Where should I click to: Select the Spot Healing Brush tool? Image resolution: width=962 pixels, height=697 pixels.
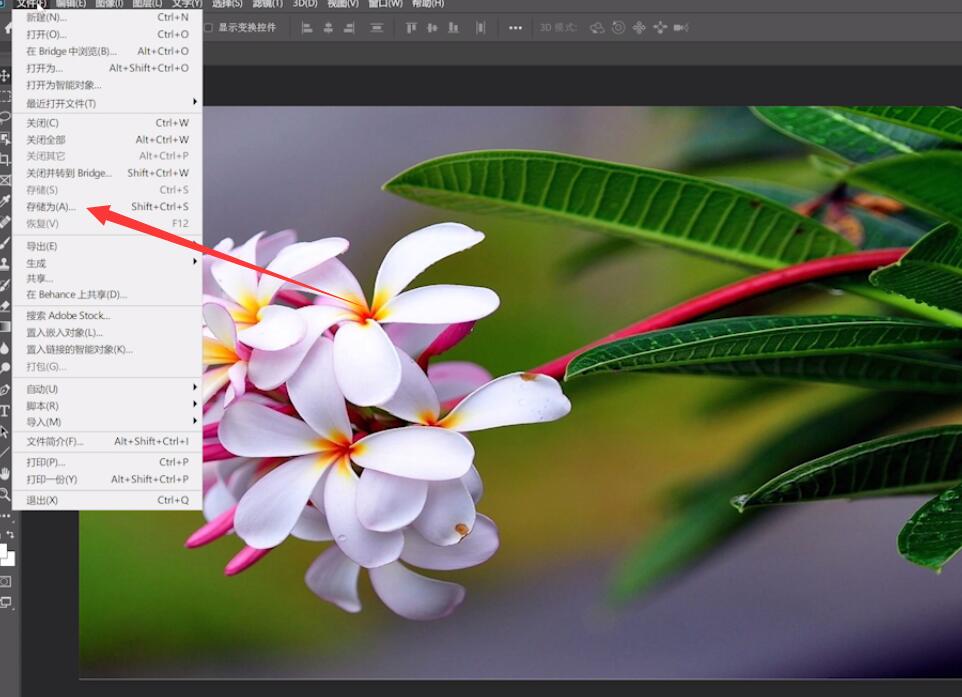click(x=5, y=222)
